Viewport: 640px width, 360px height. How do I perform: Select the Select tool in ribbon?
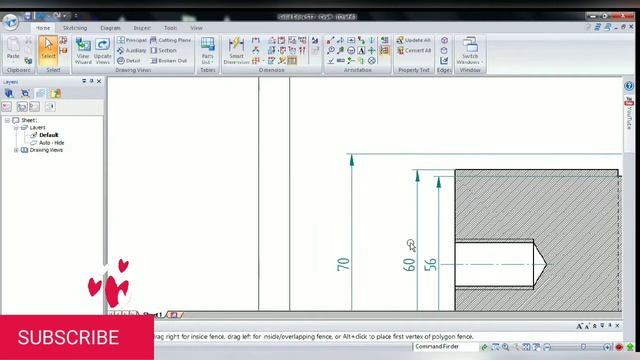coord(48,51)
